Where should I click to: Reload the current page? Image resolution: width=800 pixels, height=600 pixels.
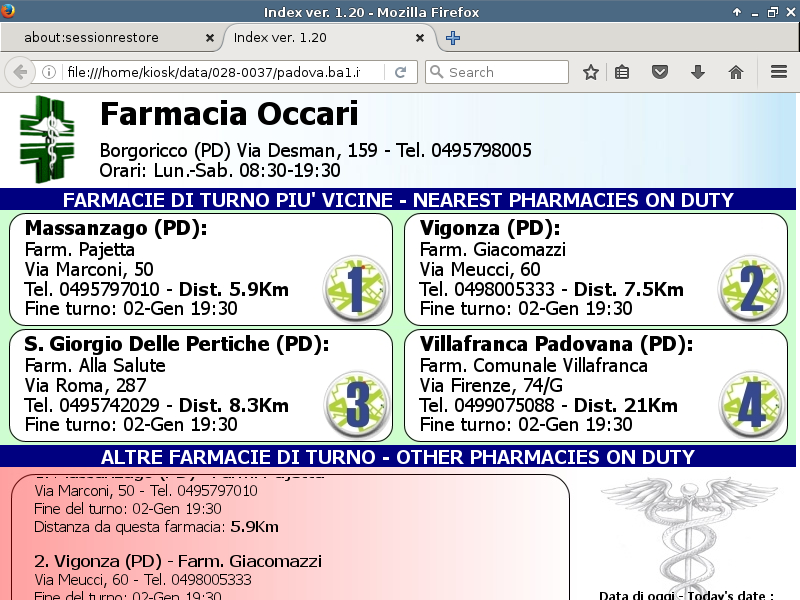tap(400, 72)
